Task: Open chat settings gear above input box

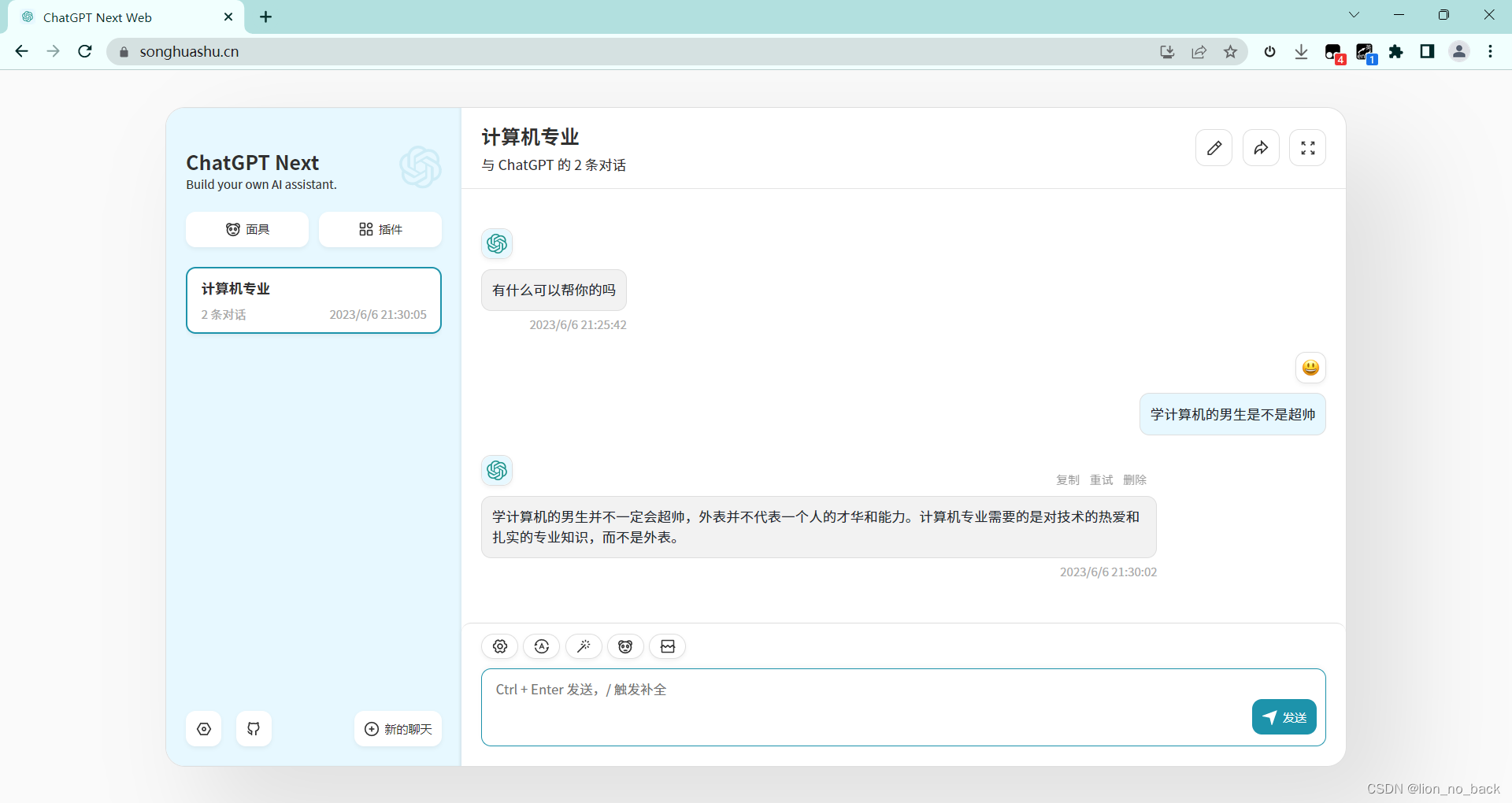Action: coord(500,646)
